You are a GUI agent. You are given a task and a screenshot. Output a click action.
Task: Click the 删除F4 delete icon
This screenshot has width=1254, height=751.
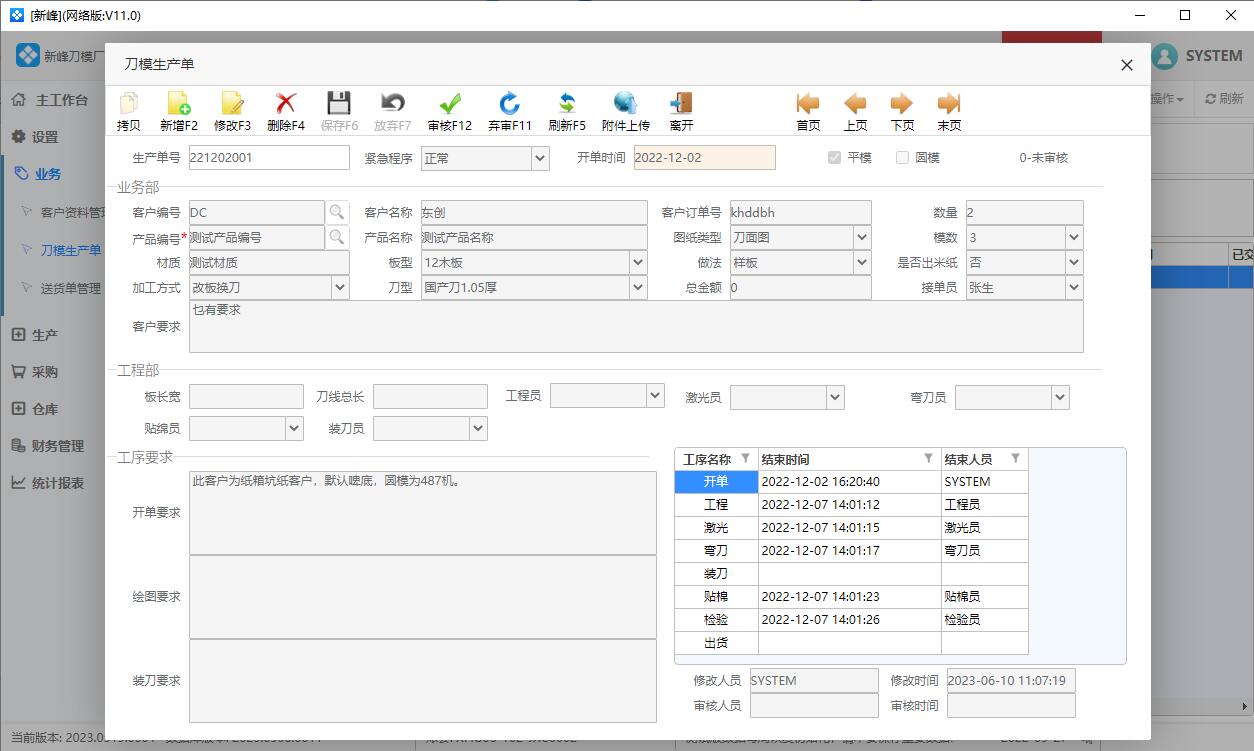click(x=286, y=103)
